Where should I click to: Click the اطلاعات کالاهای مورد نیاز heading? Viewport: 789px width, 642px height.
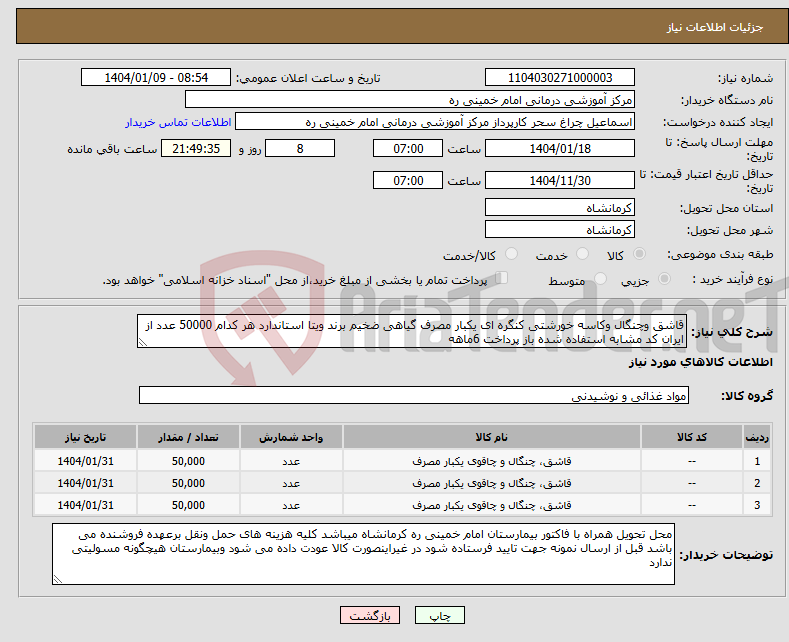click(700, 362)
